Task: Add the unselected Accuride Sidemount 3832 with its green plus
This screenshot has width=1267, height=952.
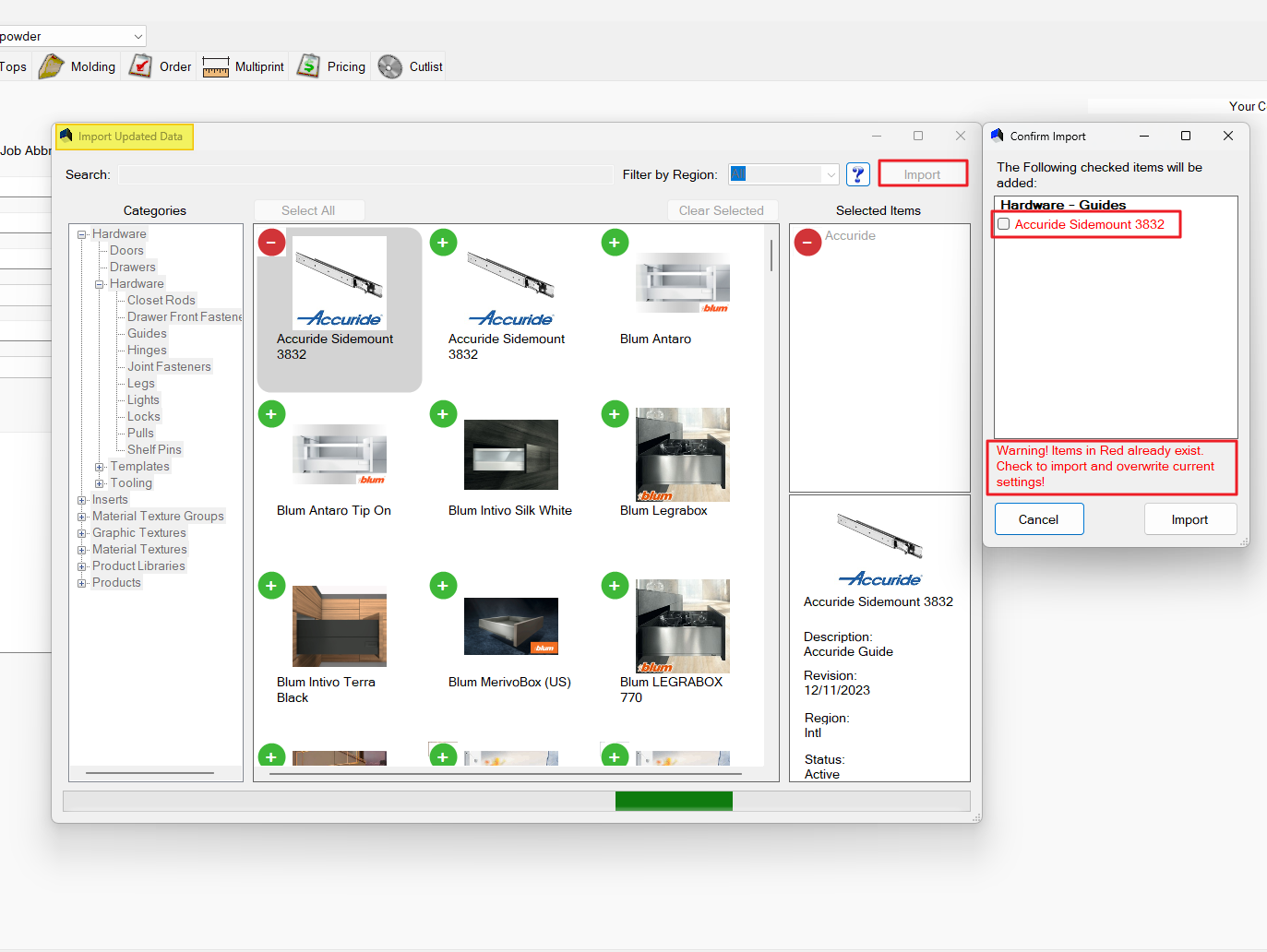Action: (443, 243)
